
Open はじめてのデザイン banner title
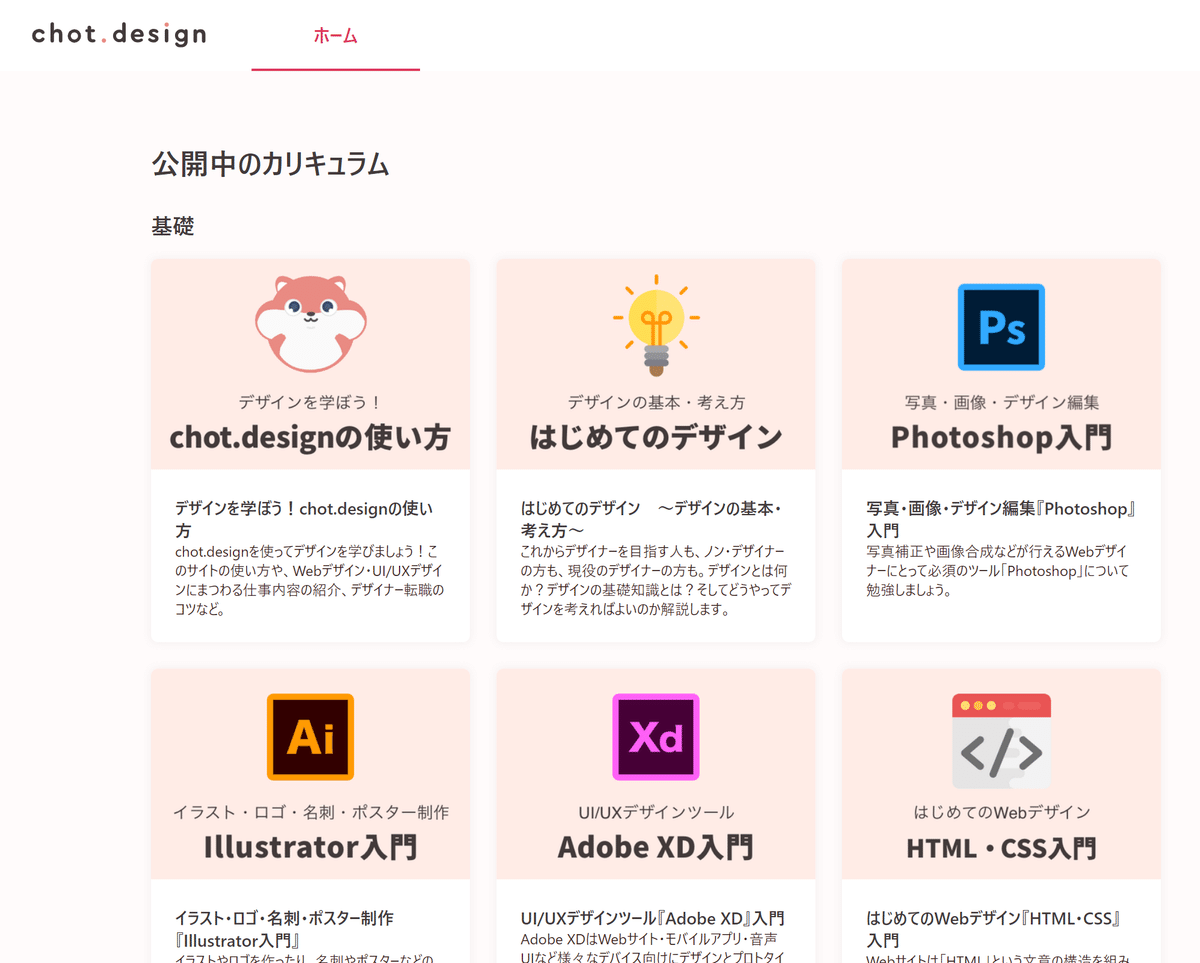656,437
